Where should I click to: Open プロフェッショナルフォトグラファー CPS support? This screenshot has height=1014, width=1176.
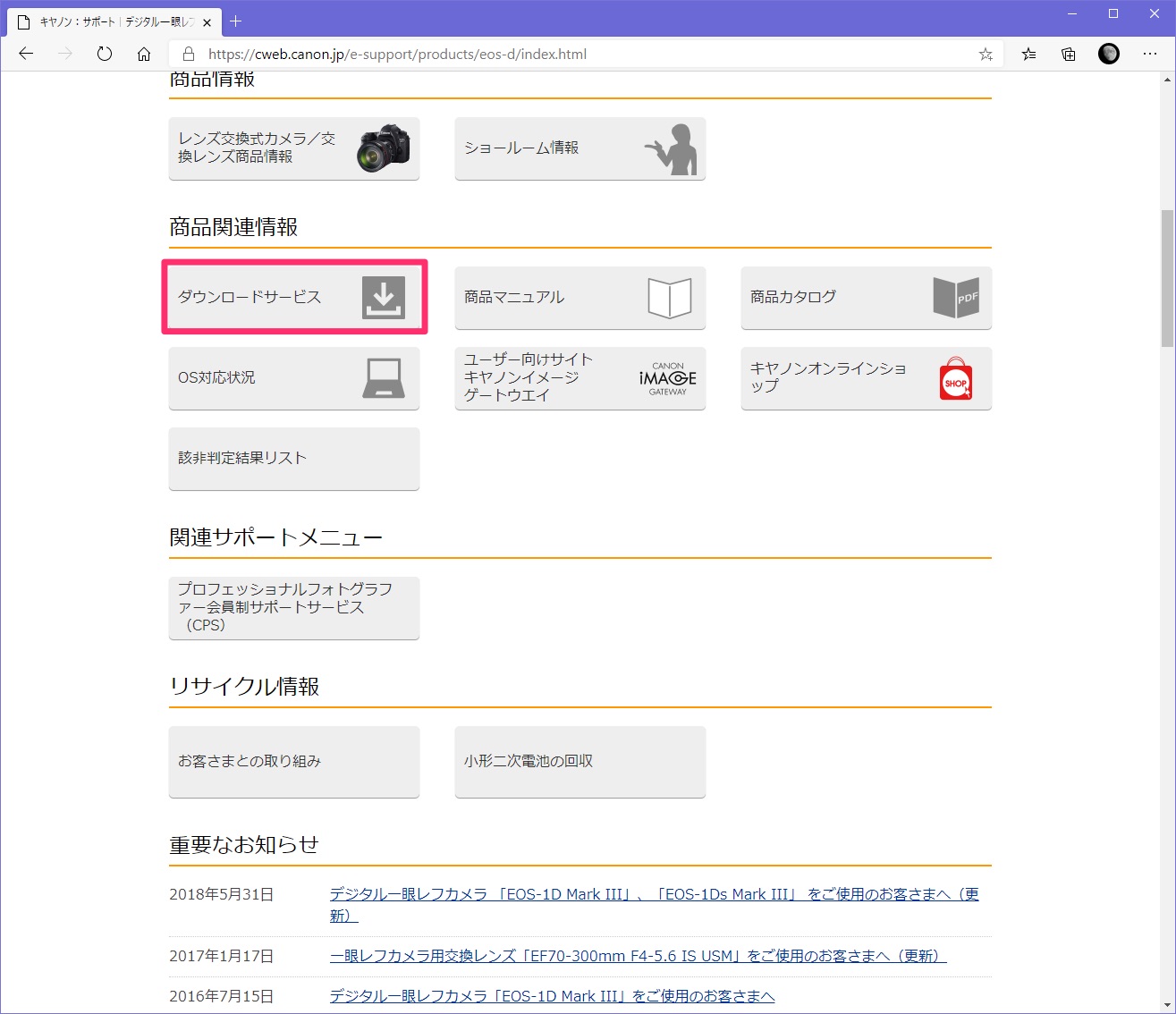[x=294, y=608]
